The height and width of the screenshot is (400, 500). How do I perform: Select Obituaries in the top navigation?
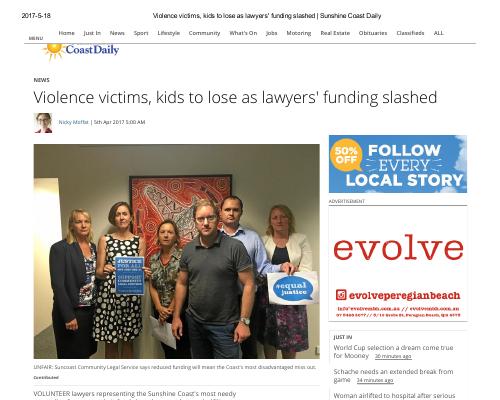[x=373, y=33]
